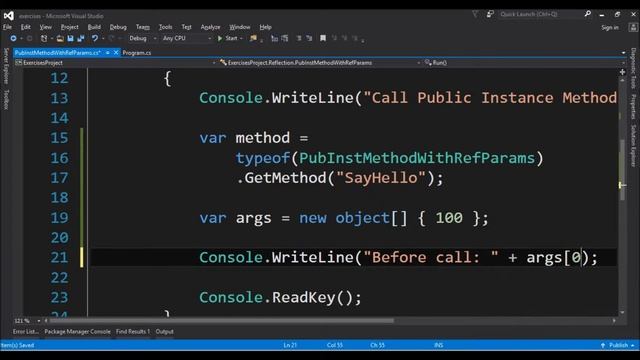Open the Window menu
The image size is (640, 360).
(240, 27)
